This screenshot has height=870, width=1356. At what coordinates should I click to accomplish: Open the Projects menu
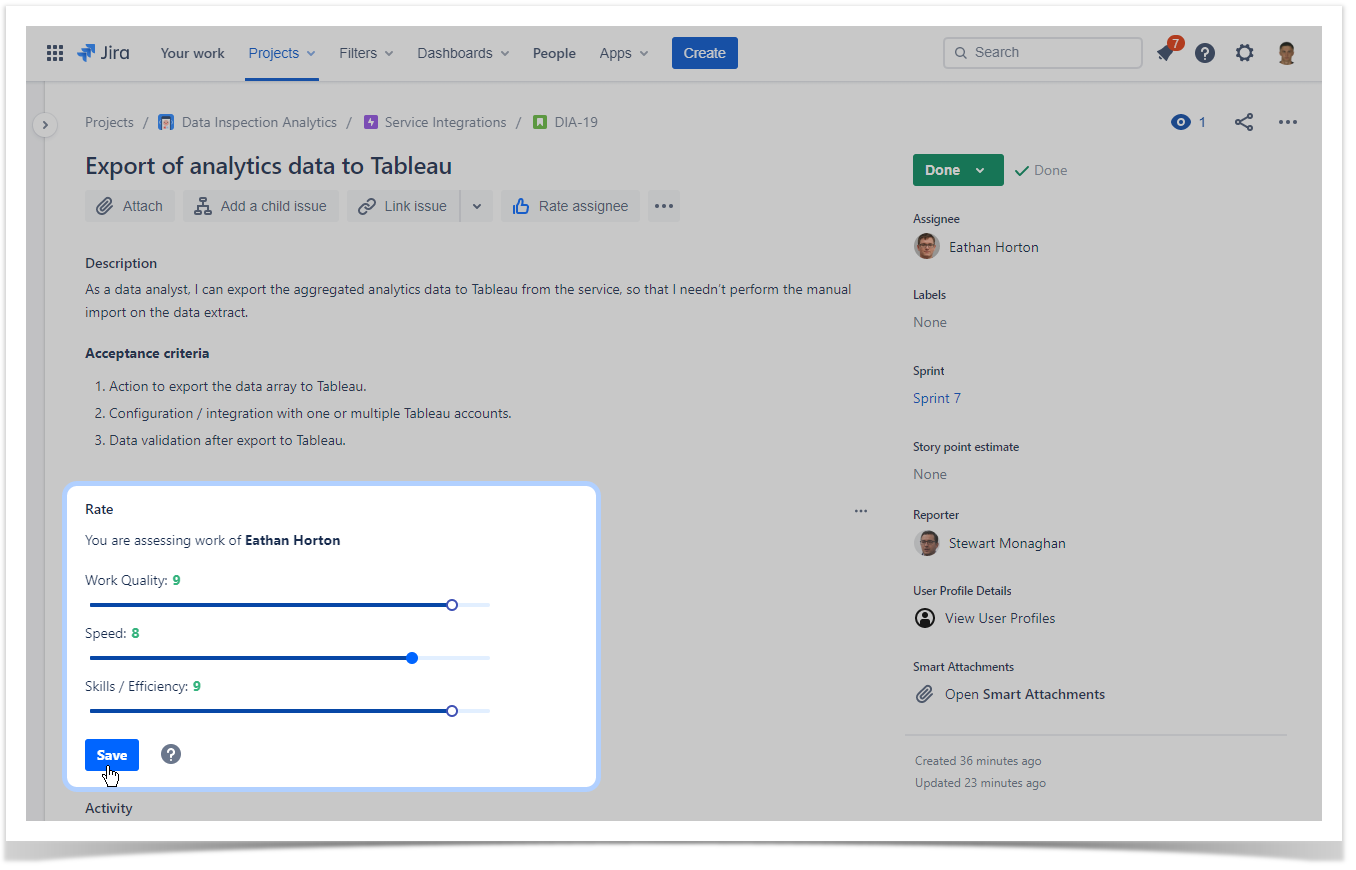282,53
